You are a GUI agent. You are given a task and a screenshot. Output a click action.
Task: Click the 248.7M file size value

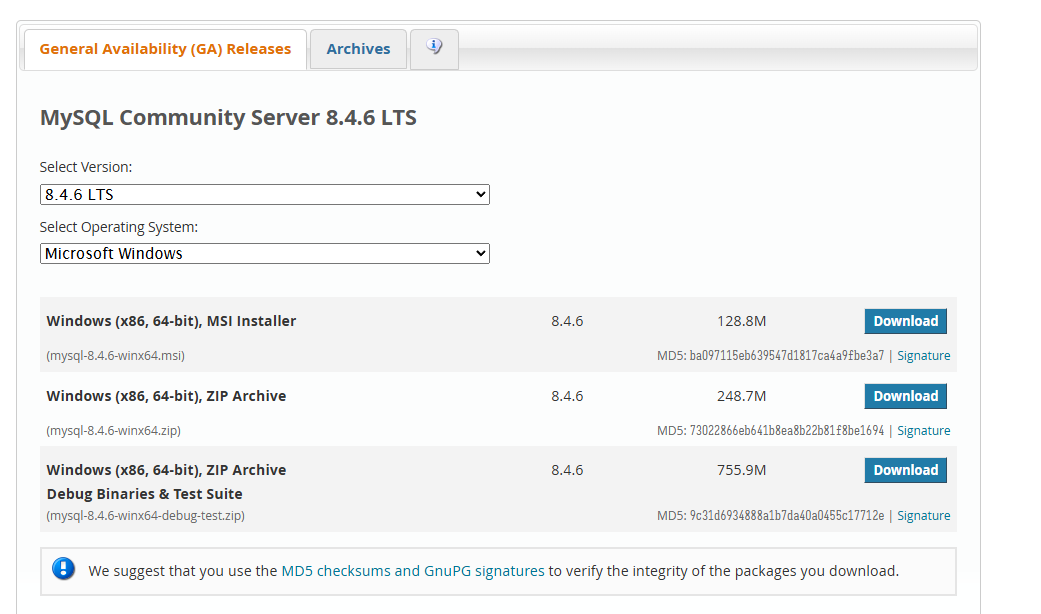pos(742,396)
